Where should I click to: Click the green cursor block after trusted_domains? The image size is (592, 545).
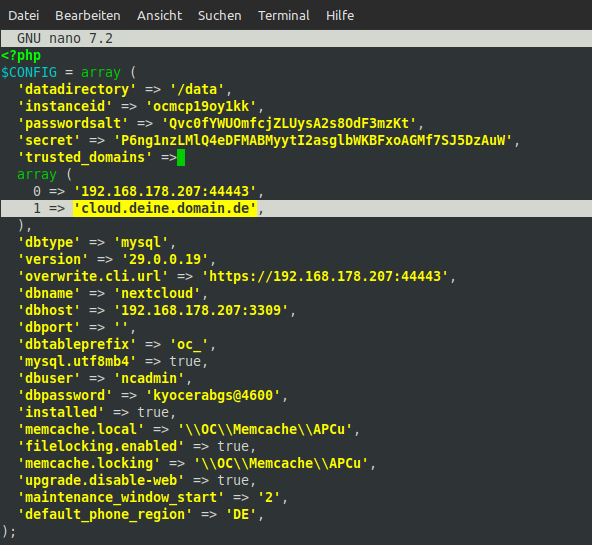pyautogui.click(x=181, y=157)
